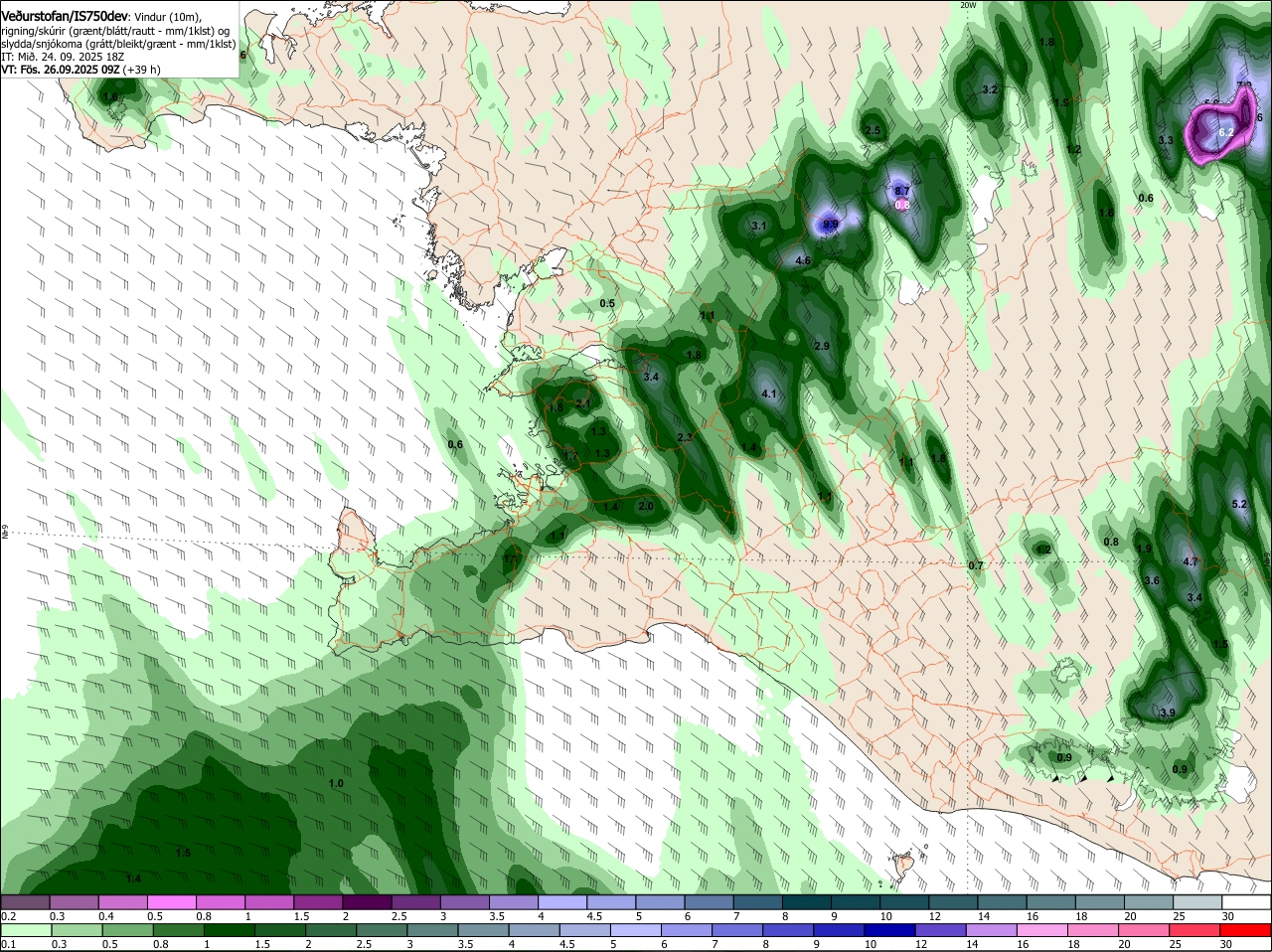The height and width of the screenshot is (952, 1272).
Task: Click the initial time line 'IT: Mið. 24. 09. 2025 18Z'
Action: coord(61,57)
